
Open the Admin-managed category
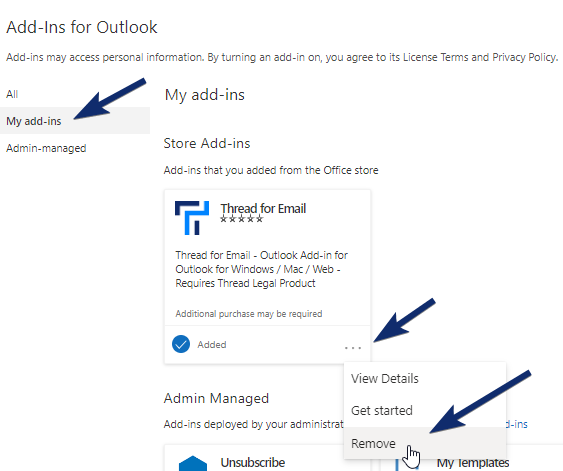point(46,148)
